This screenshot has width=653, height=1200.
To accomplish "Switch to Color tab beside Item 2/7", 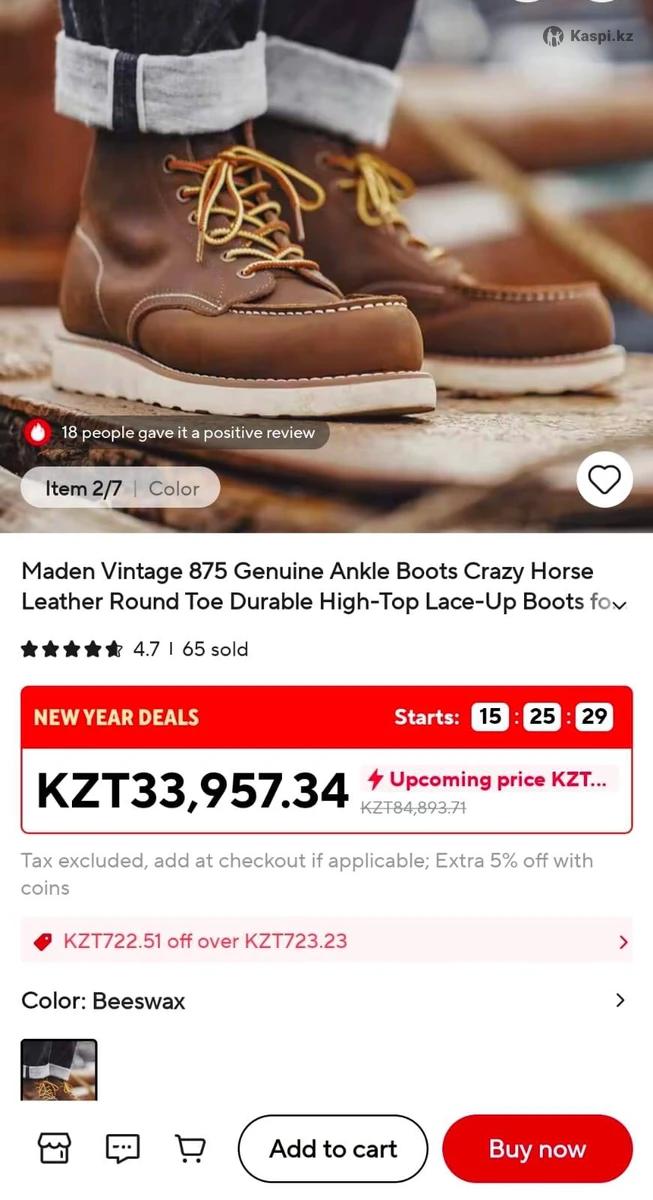I will coord(174,488).
